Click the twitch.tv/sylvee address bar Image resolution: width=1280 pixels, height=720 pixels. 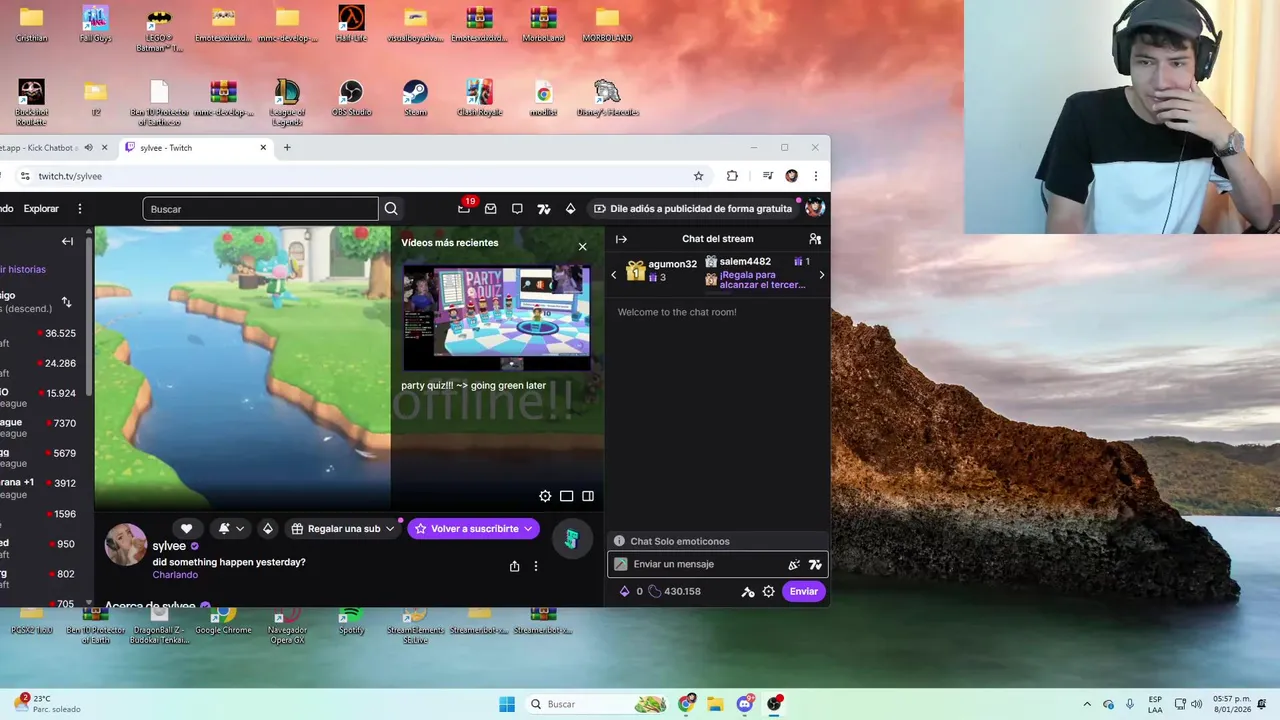pyautogui.click(x=360, y=176)
